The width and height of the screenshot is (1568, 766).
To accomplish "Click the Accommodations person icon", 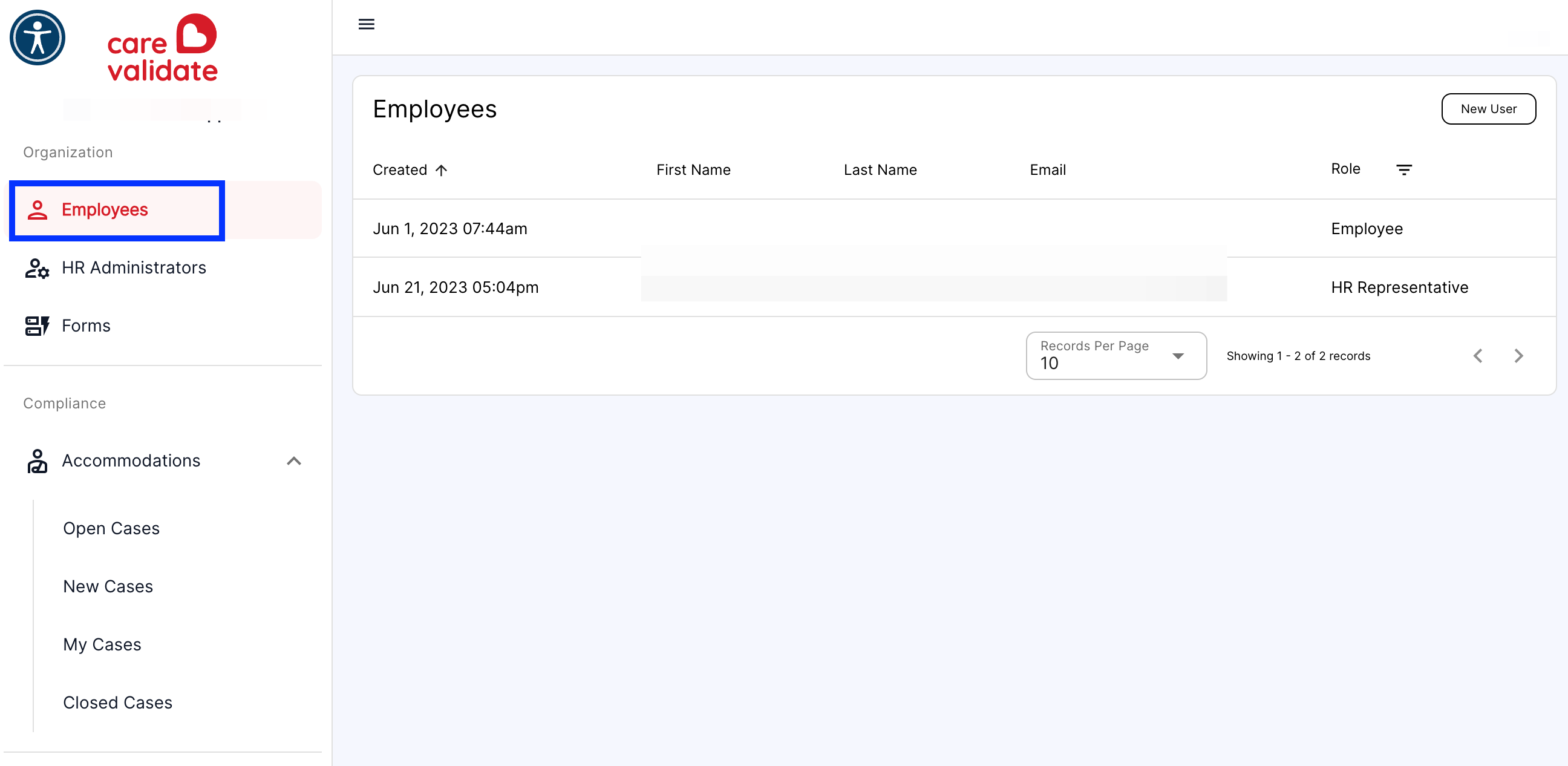I will [x=37, y=461].
